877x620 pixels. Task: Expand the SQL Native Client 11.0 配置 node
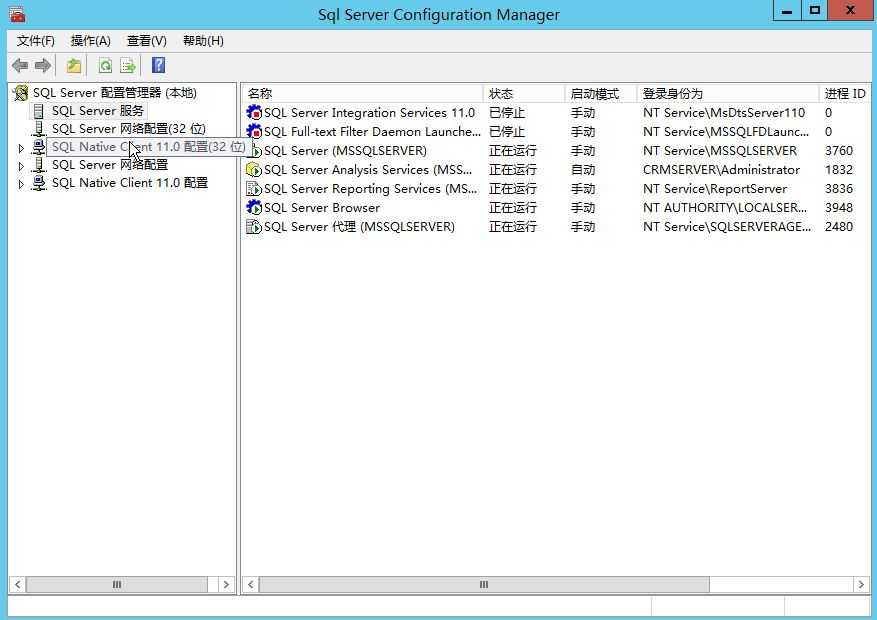coord(21,184)
